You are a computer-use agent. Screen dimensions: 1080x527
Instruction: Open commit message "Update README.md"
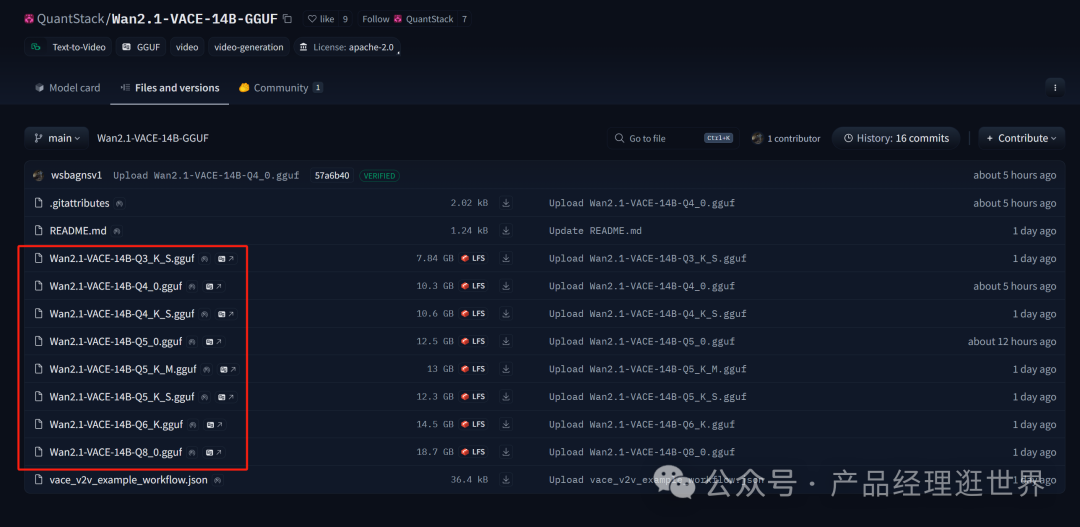pyautogui.click(x=595, y=231)
